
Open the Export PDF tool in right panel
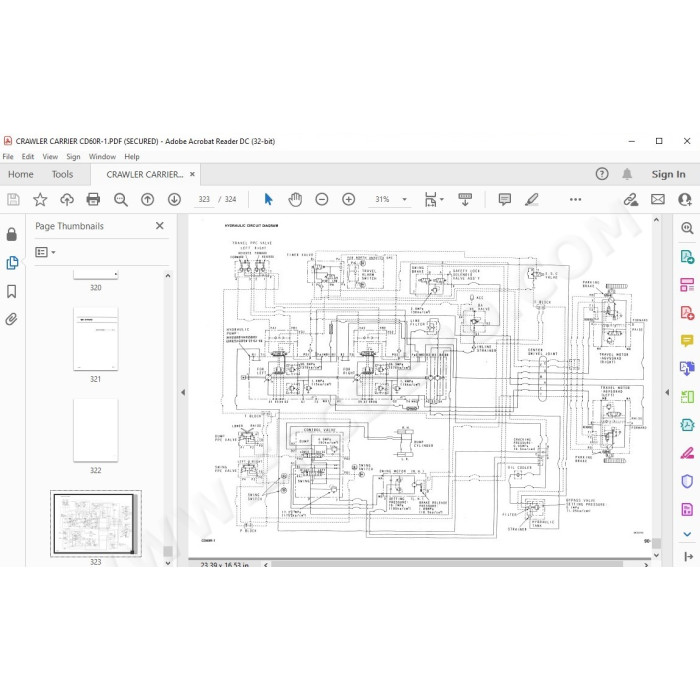687,257
